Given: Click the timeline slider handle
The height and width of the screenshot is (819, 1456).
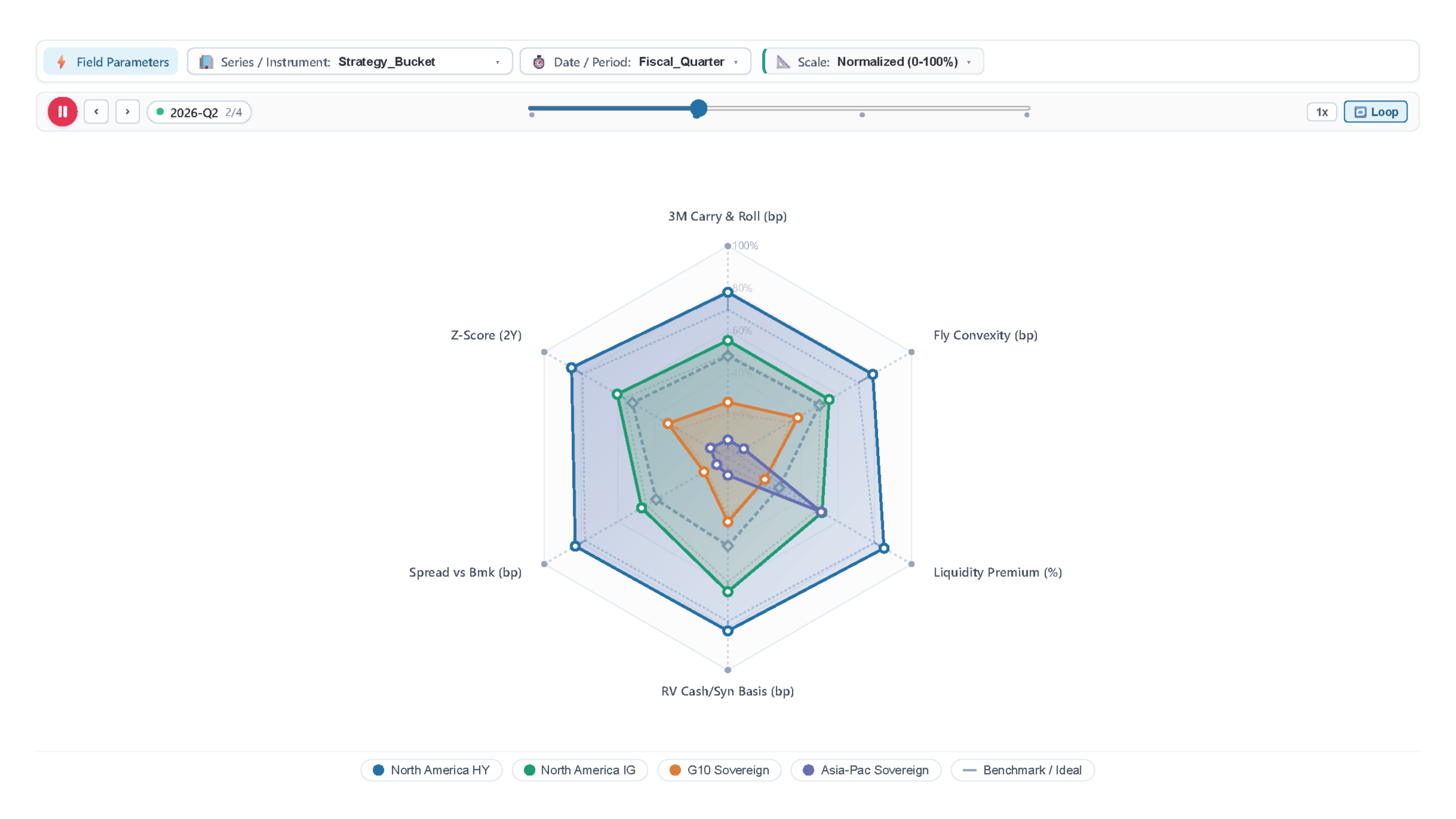Looking at the screenshot, I should (x=698, y=109).
